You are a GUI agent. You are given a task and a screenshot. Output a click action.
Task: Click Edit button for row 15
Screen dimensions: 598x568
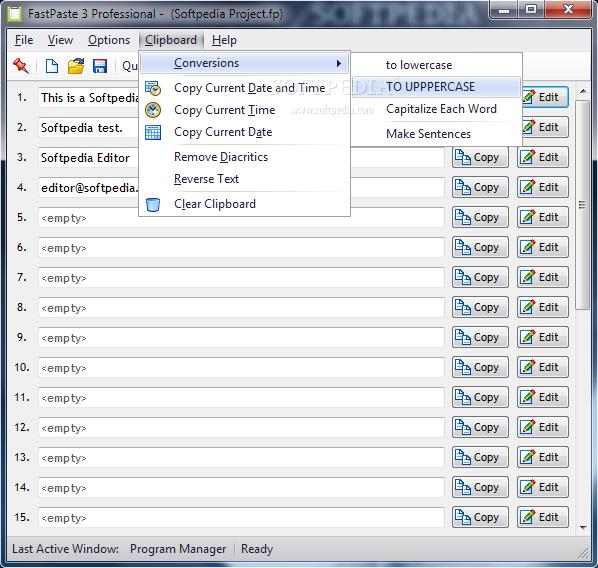[543, 518]
